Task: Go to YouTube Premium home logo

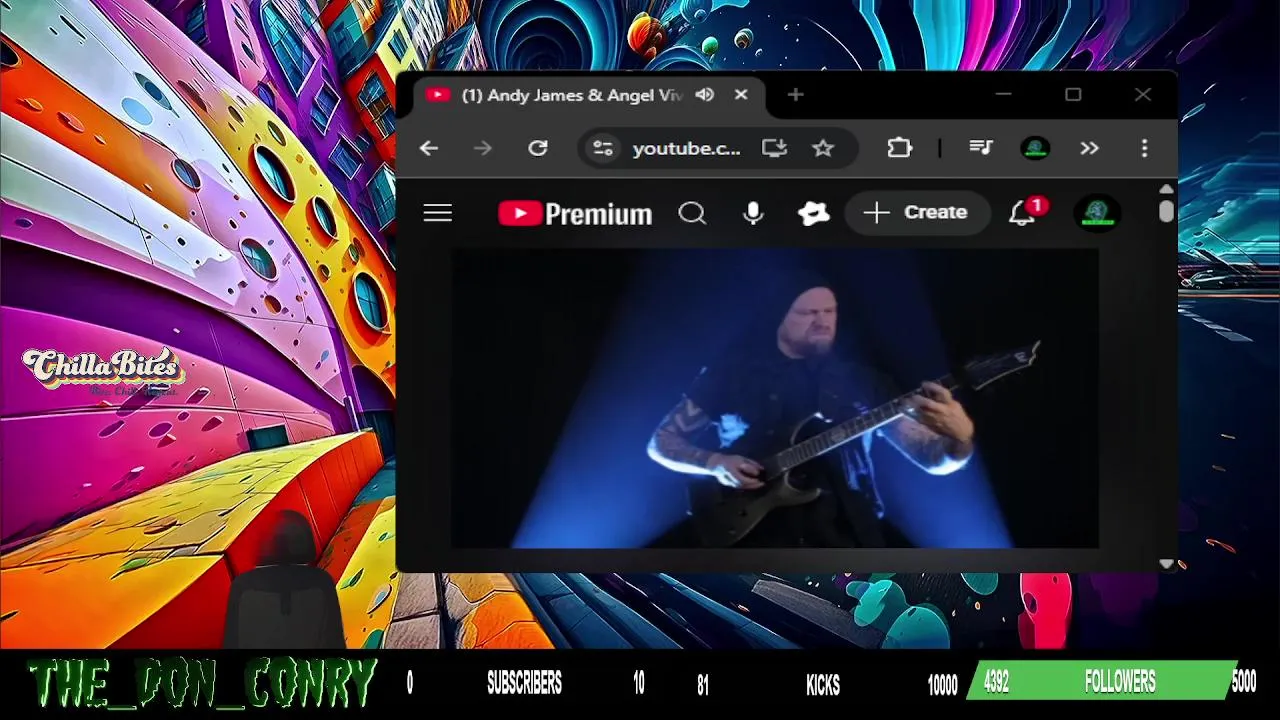Action: coord(575,214)
